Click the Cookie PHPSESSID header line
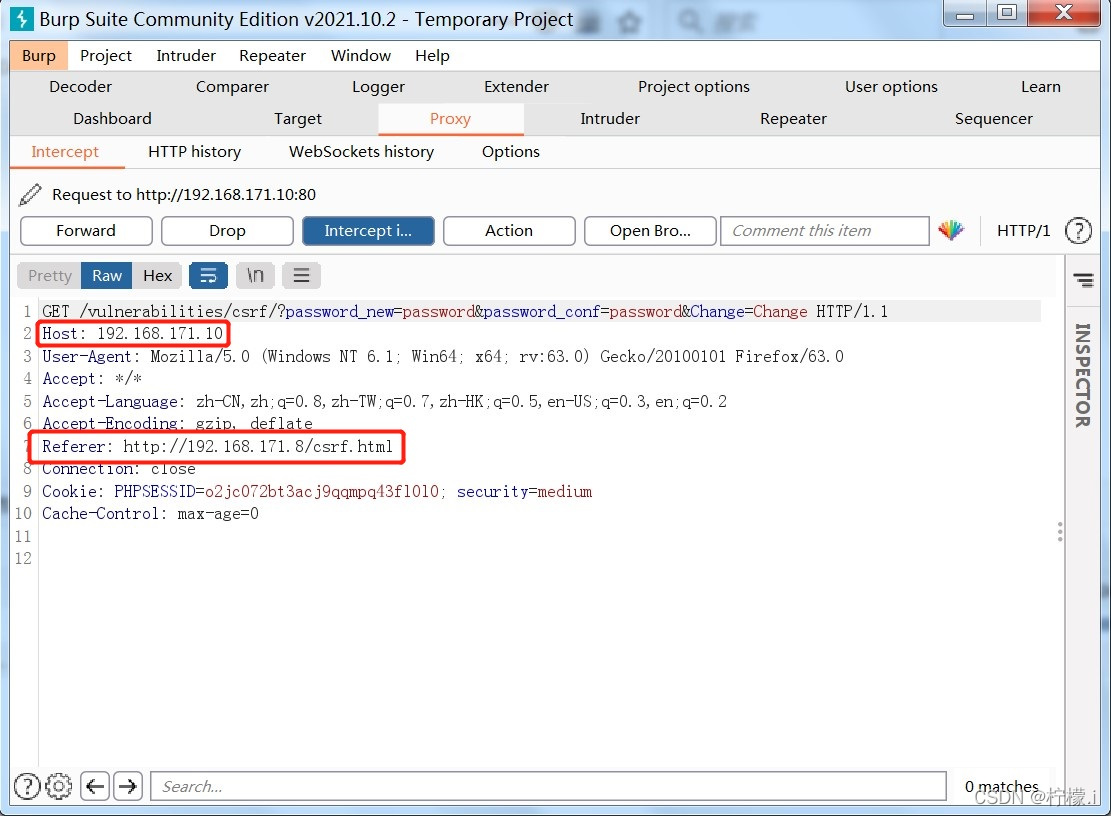This screenshot has height=816, width=1111. pyautogui.click(x=317, y=491)
